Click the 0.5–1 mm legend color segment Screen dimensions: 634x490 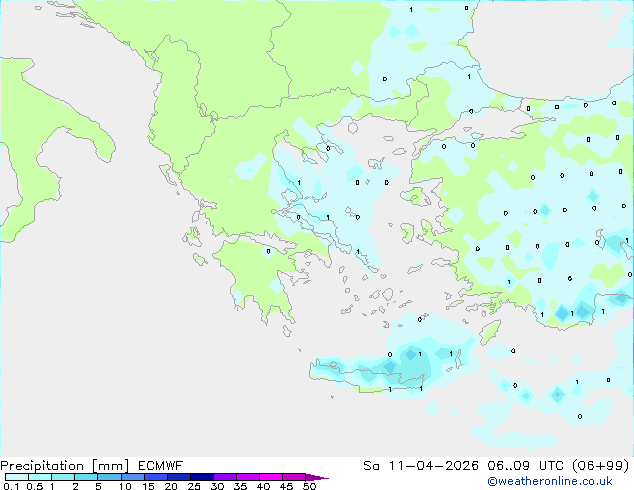40,477
